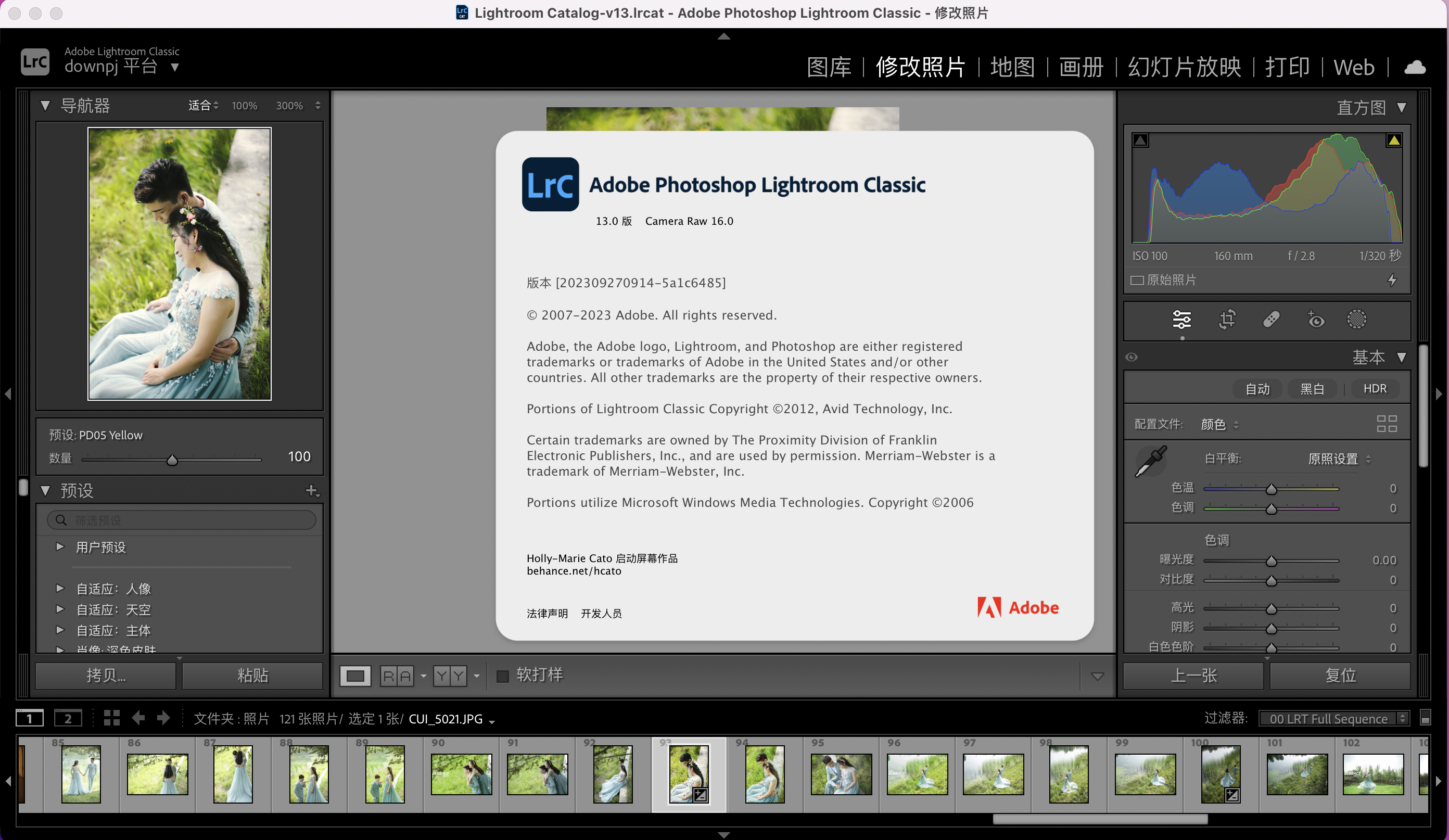
Task: Open grid view in the filmstrip bar
Action: (111, 718)
